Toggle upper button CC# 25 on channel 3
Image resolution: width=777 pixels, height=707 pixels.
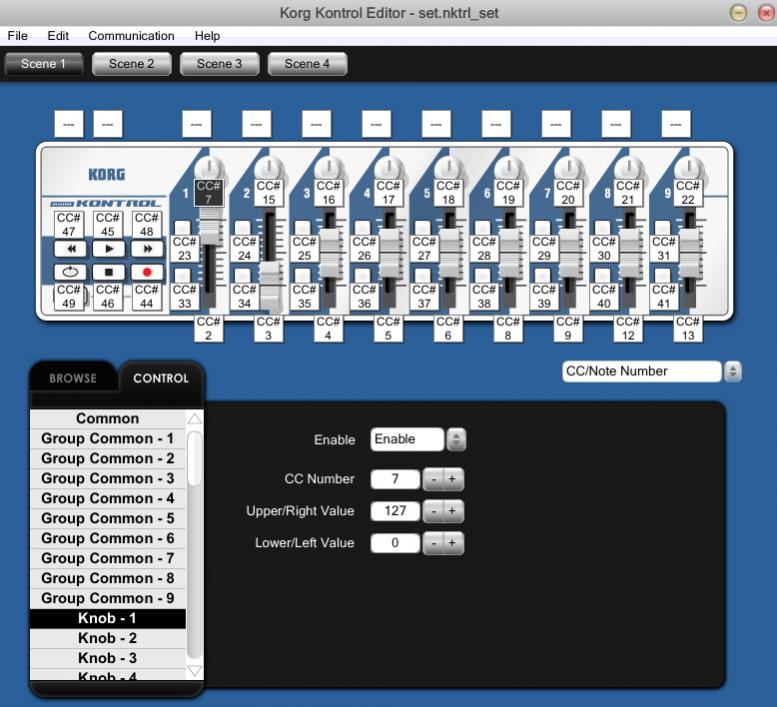[x=305, y=249]
